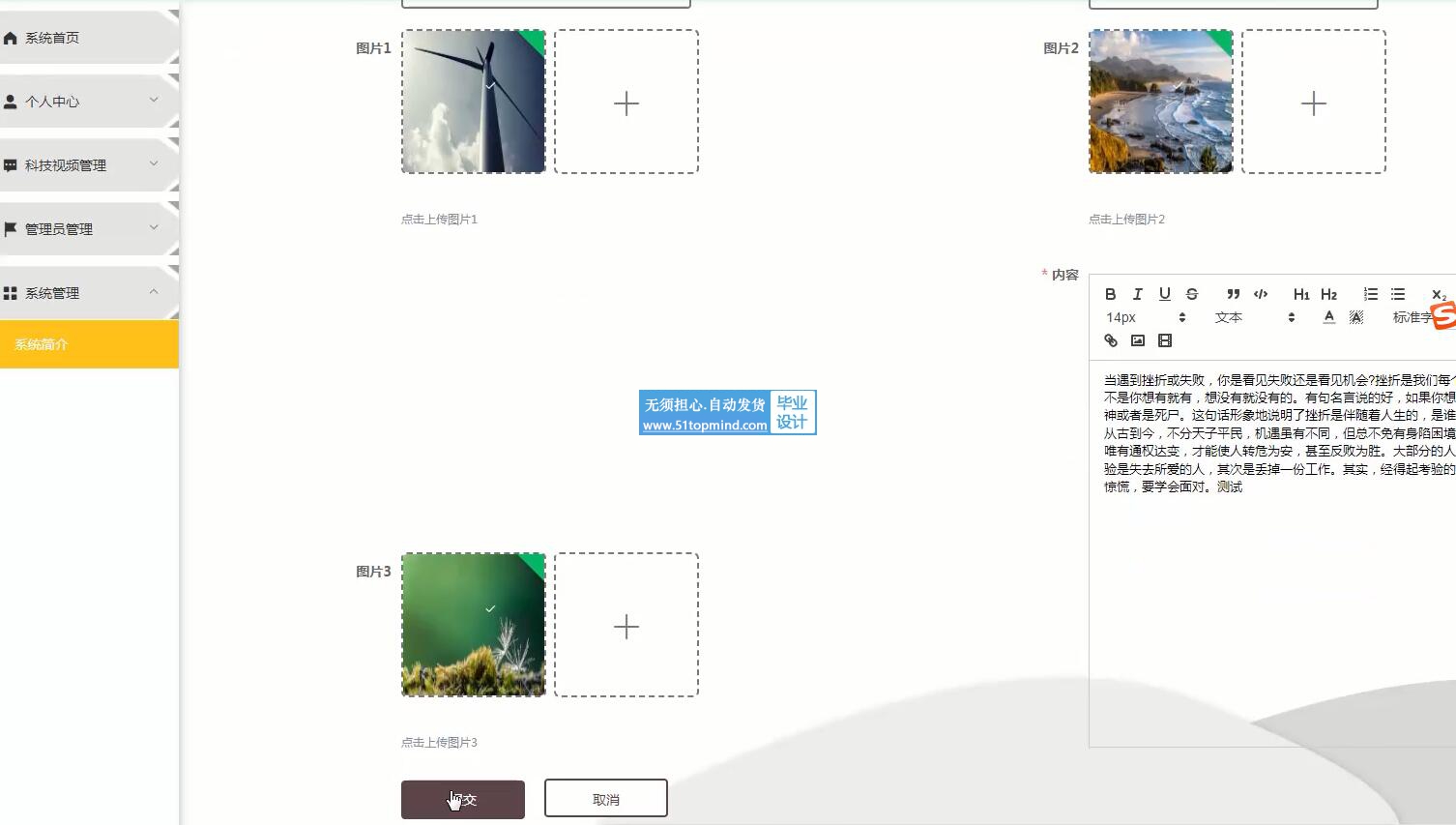Click the plus upload box for 图片3
Screen dimensions: 1456x825
(x=626, y=625)
